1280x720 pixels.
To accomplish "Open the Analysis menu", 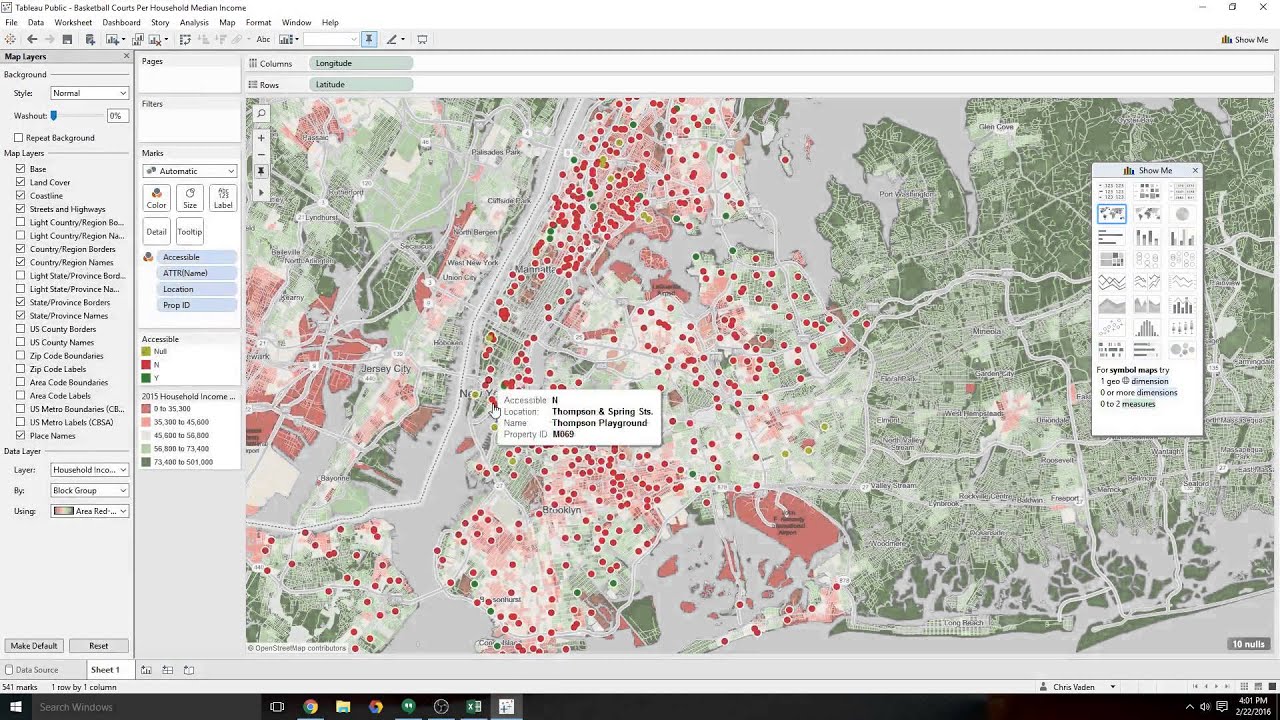I will pos(194,22).
